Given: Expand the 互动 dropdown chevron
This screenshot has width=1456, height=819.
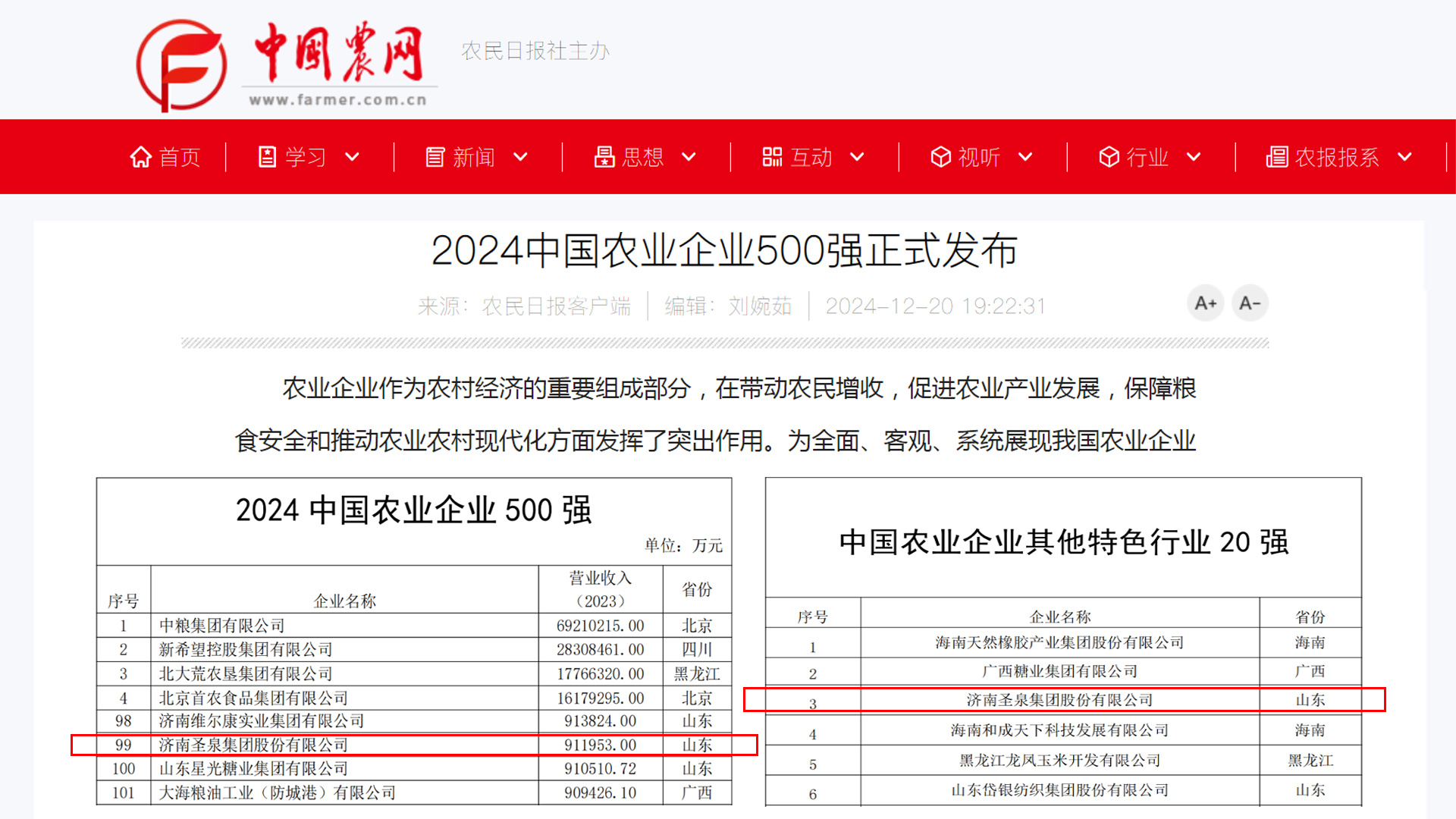Looking at the screenshot, I should point(857,157).
